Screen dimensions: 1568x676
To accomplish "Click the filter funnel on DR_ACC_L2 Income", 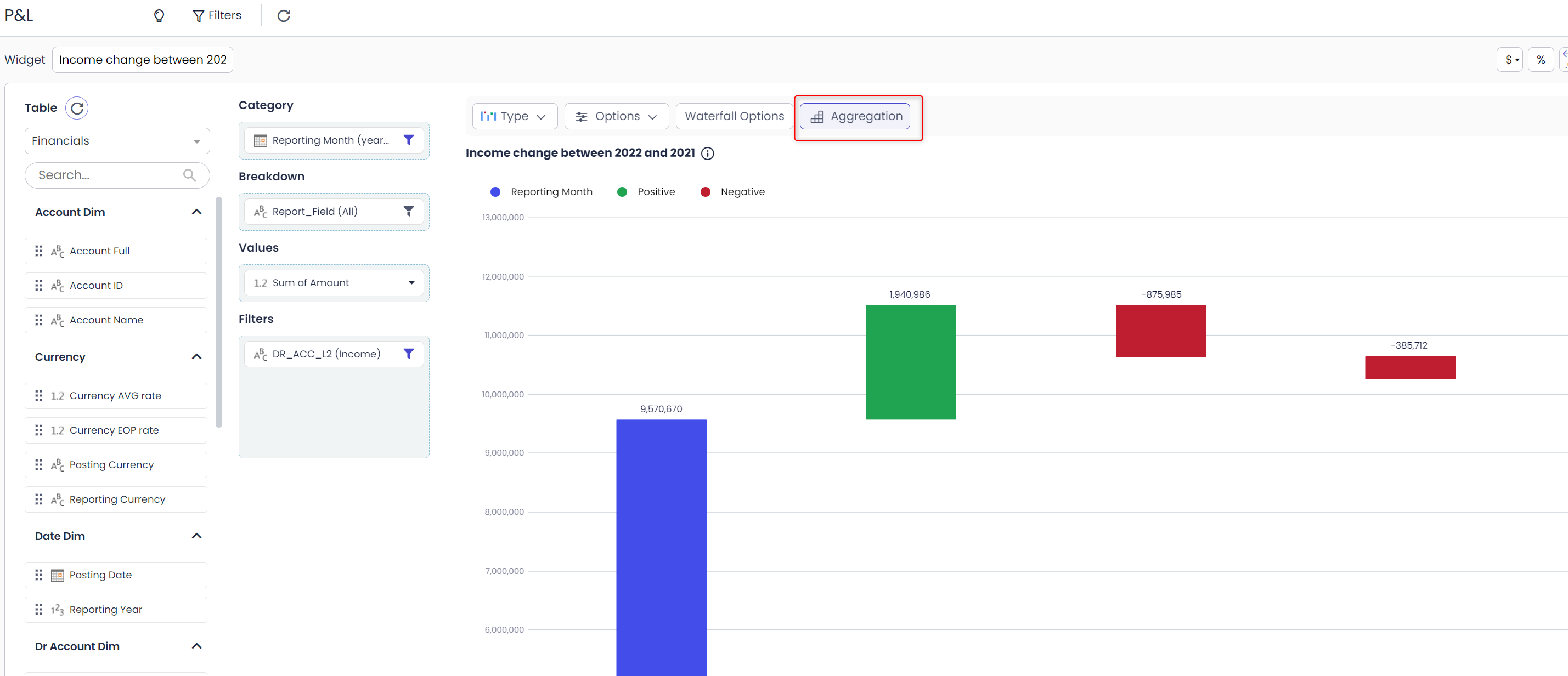I will point(408,354).
